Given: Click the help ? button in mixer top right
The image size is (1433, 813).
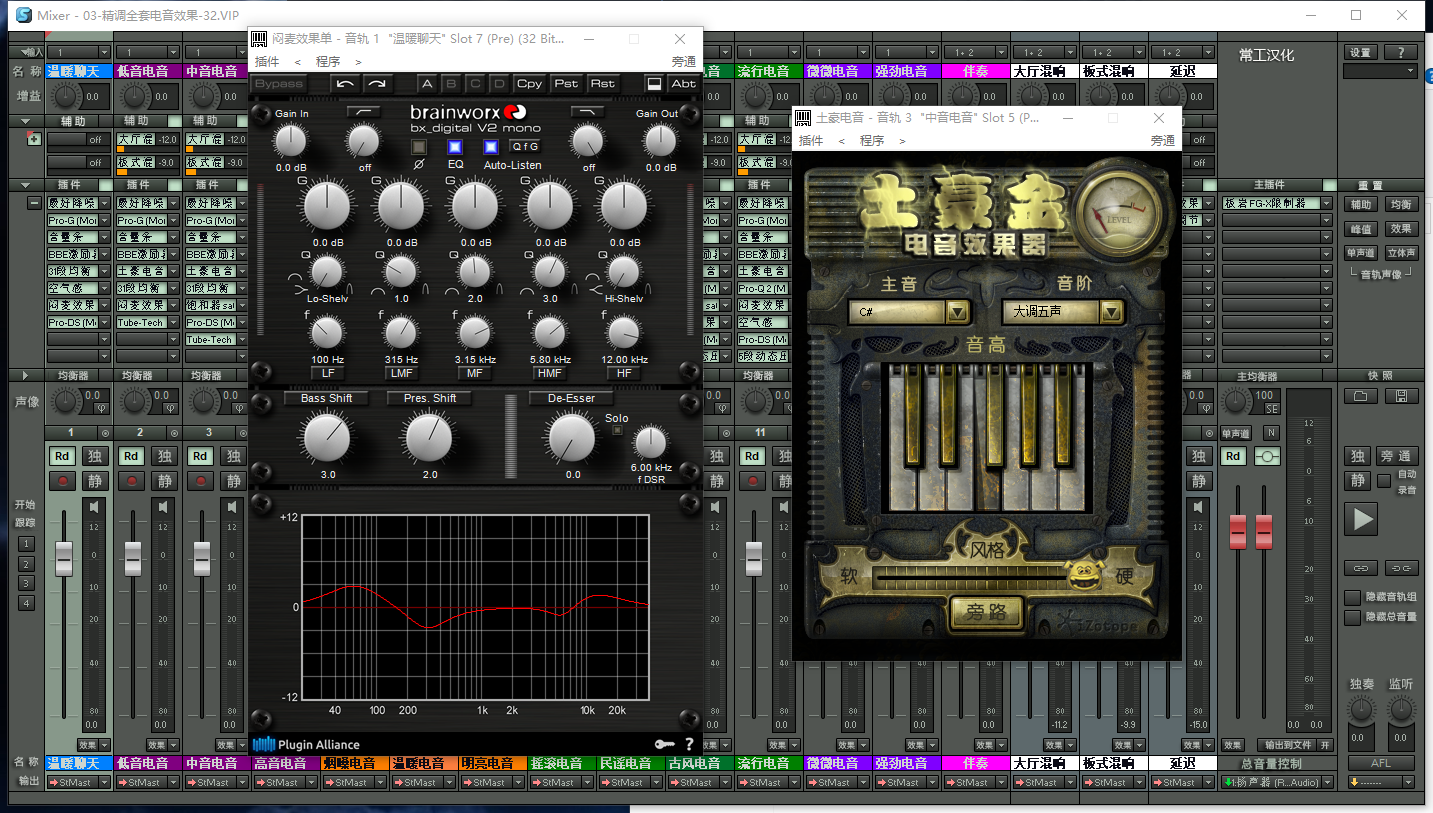Looking at the screenshot, I should [1401, 53].
